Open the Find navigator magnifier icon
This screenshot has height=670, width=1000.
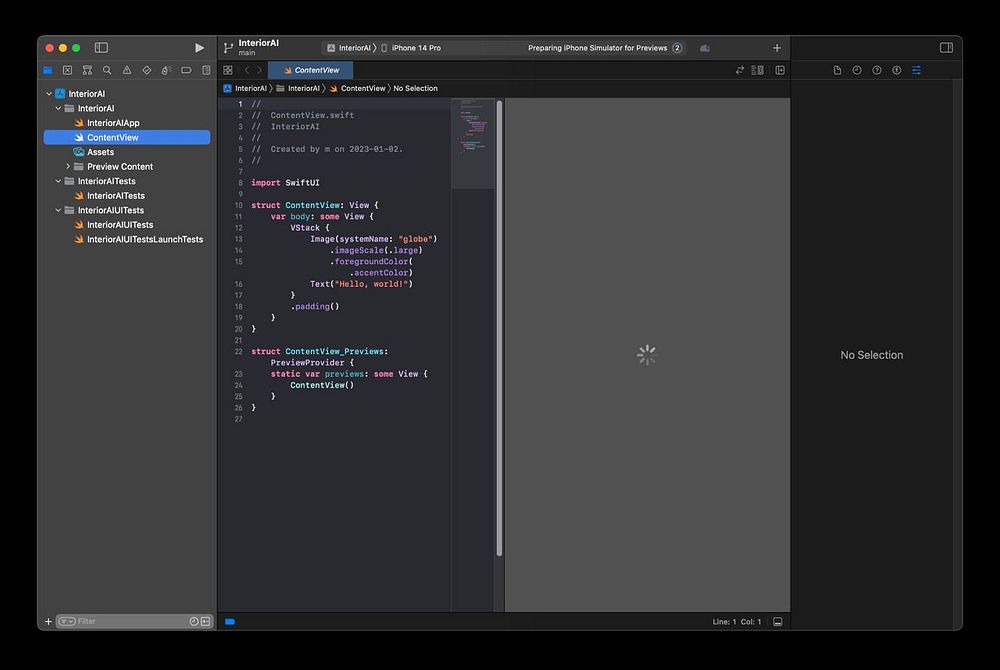coord(107,71)
